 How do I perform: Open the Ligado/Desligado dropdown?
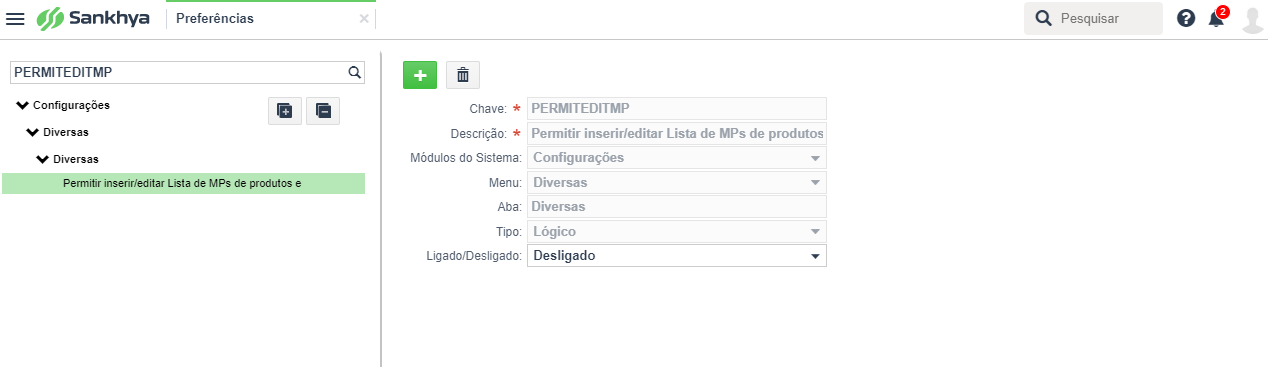point(677,256)
